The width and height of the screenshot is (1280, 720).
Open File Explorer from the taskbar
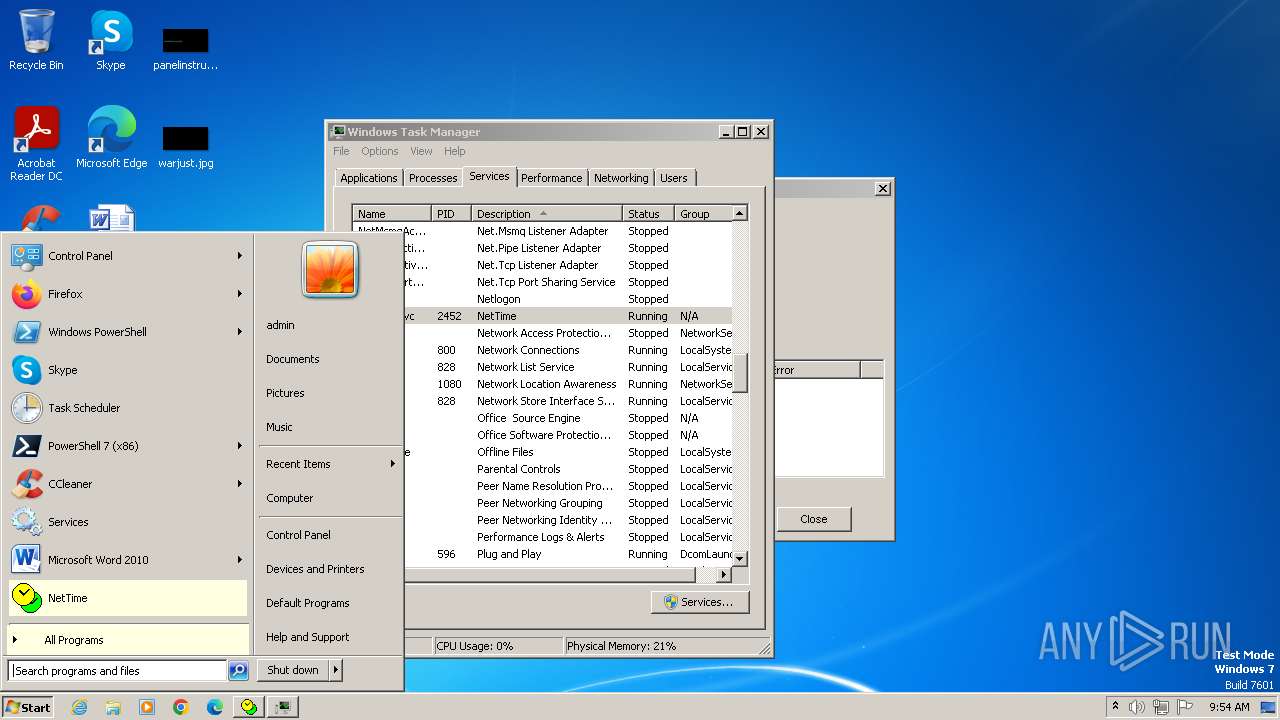pos(113,707)
